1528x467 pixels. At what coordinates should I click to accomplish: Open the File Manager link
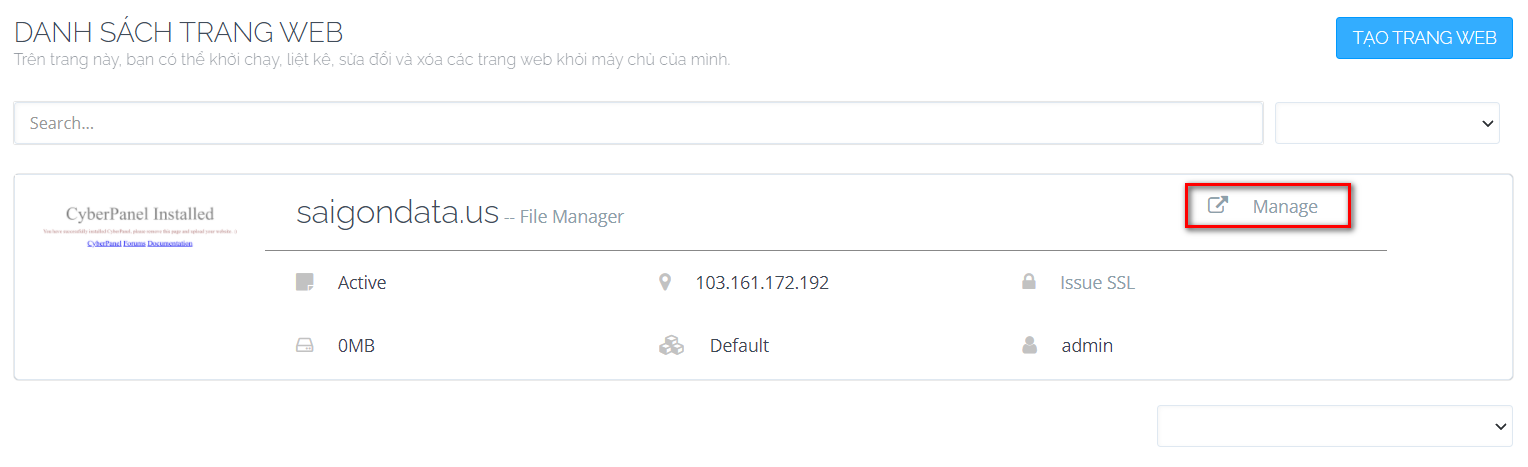click(x=571, y=216)
